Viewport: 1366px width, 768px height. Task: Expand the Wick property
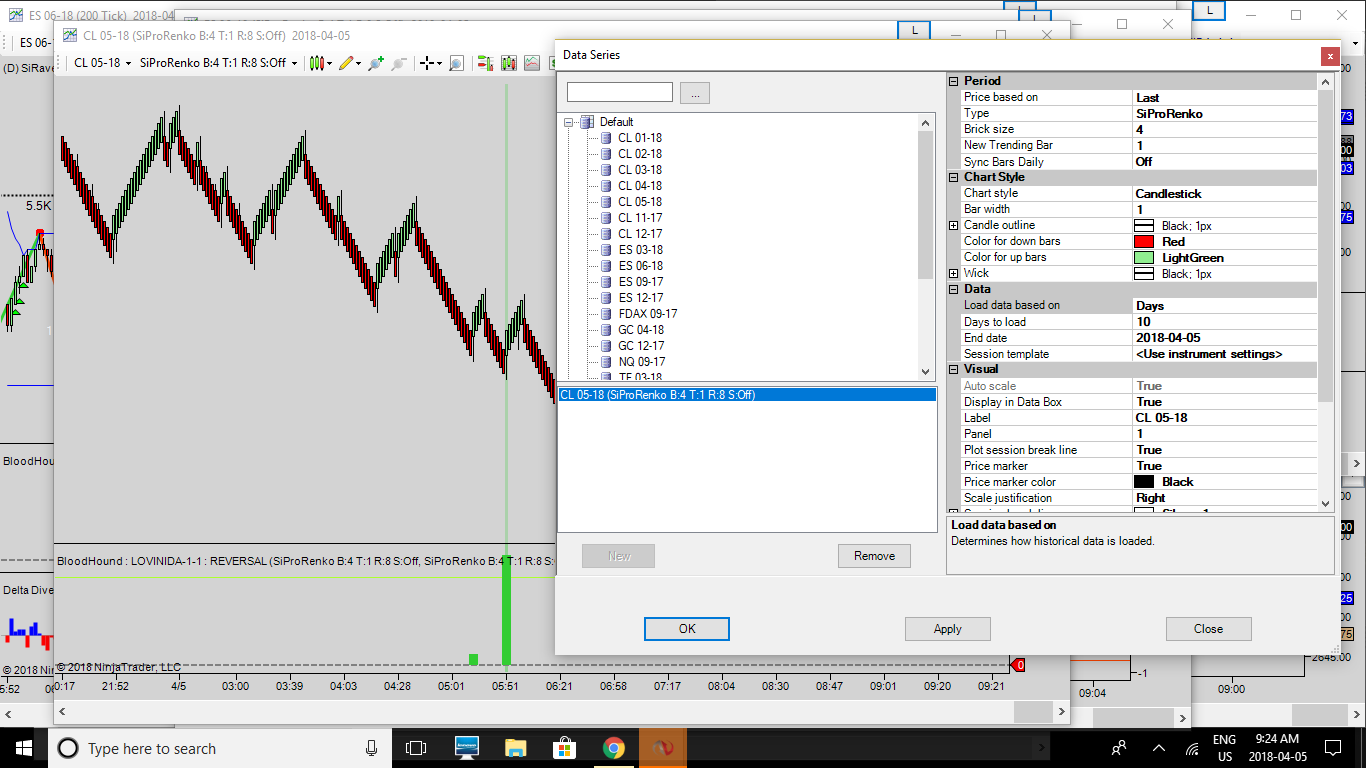coord(953,273)
